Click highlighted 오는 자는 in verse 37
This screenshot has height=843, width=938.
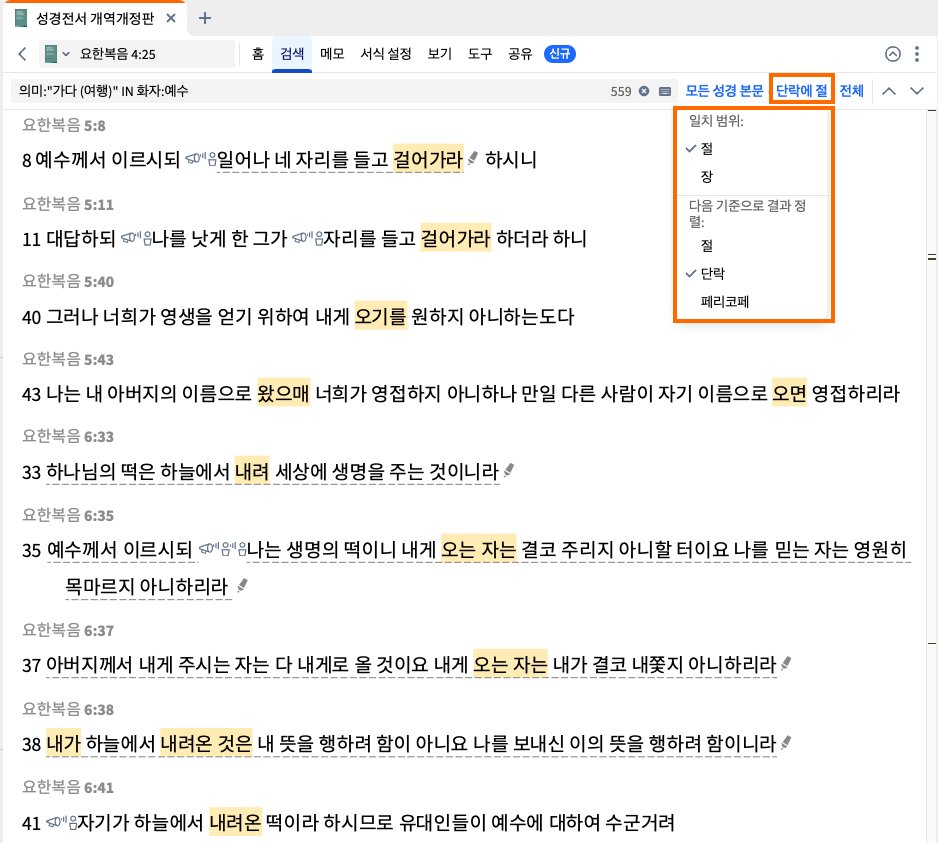point(510,664)
